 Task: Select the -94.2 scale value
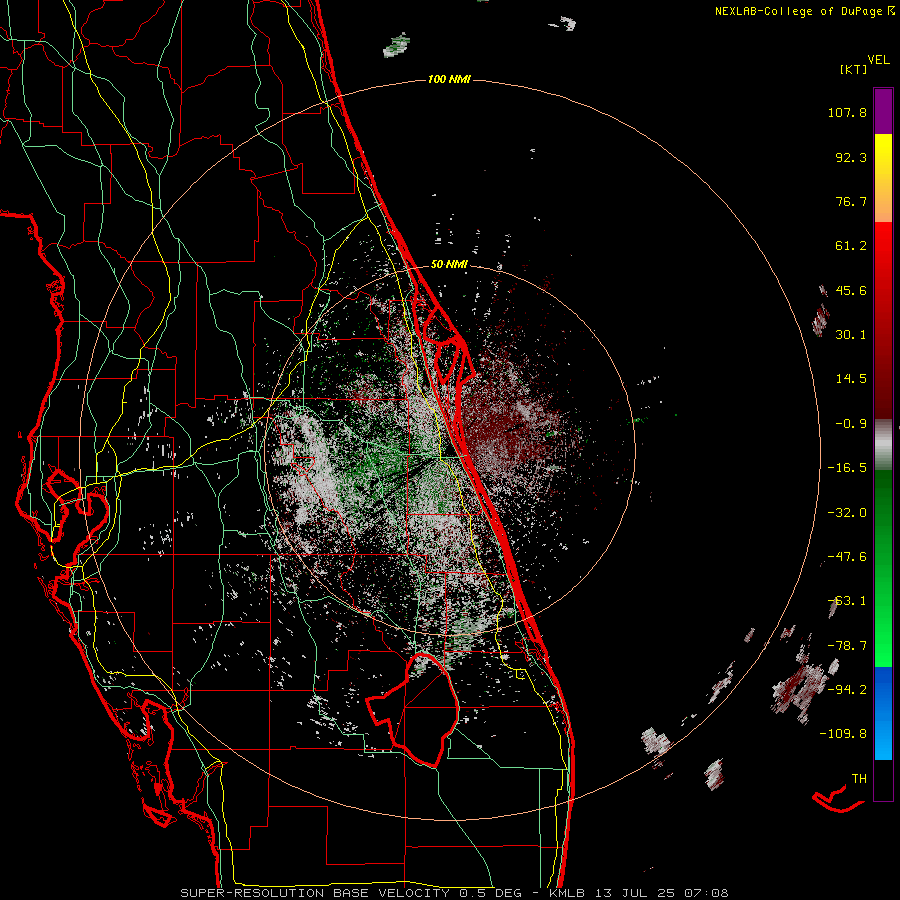click(x=847, y=689)
